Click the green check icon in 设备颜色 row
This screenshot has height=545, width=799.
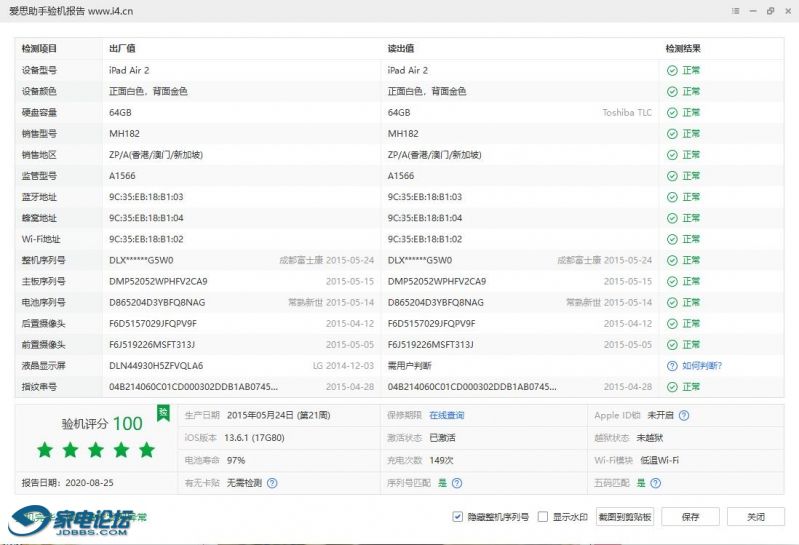pos(672,92)
